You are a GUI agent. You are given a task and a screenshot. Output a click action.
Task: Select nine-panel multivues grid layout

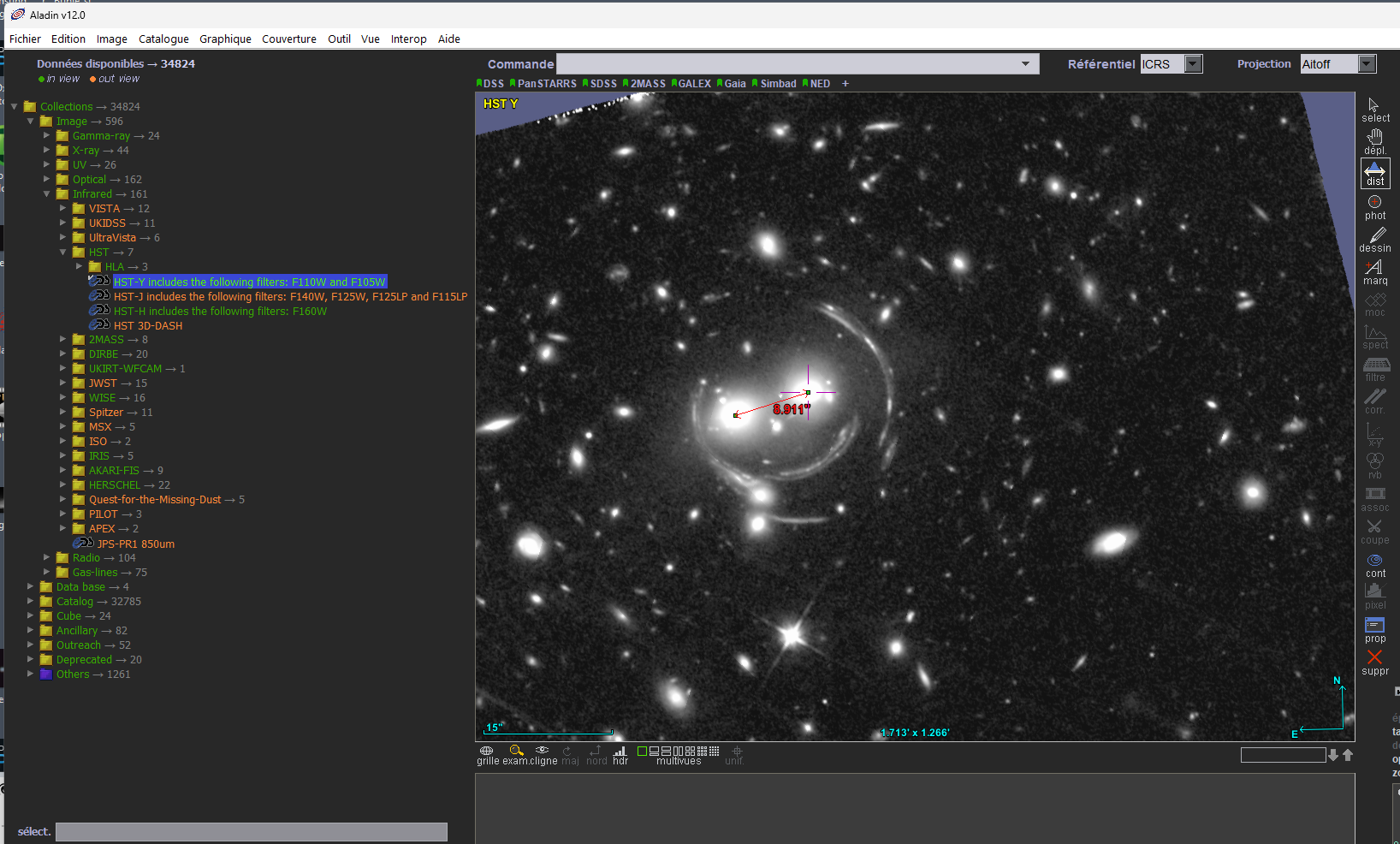[702, 751]
